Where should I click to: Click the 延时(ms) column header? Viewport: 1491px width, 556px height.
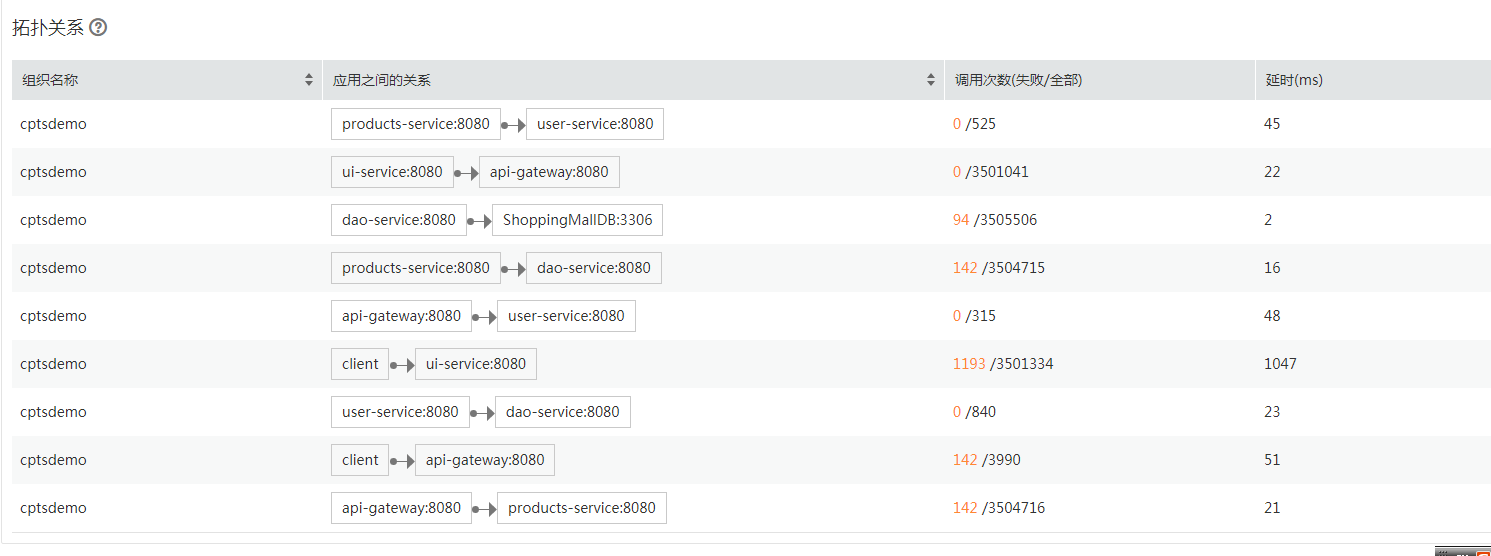pyautogui.click(x=1294, y=80)
